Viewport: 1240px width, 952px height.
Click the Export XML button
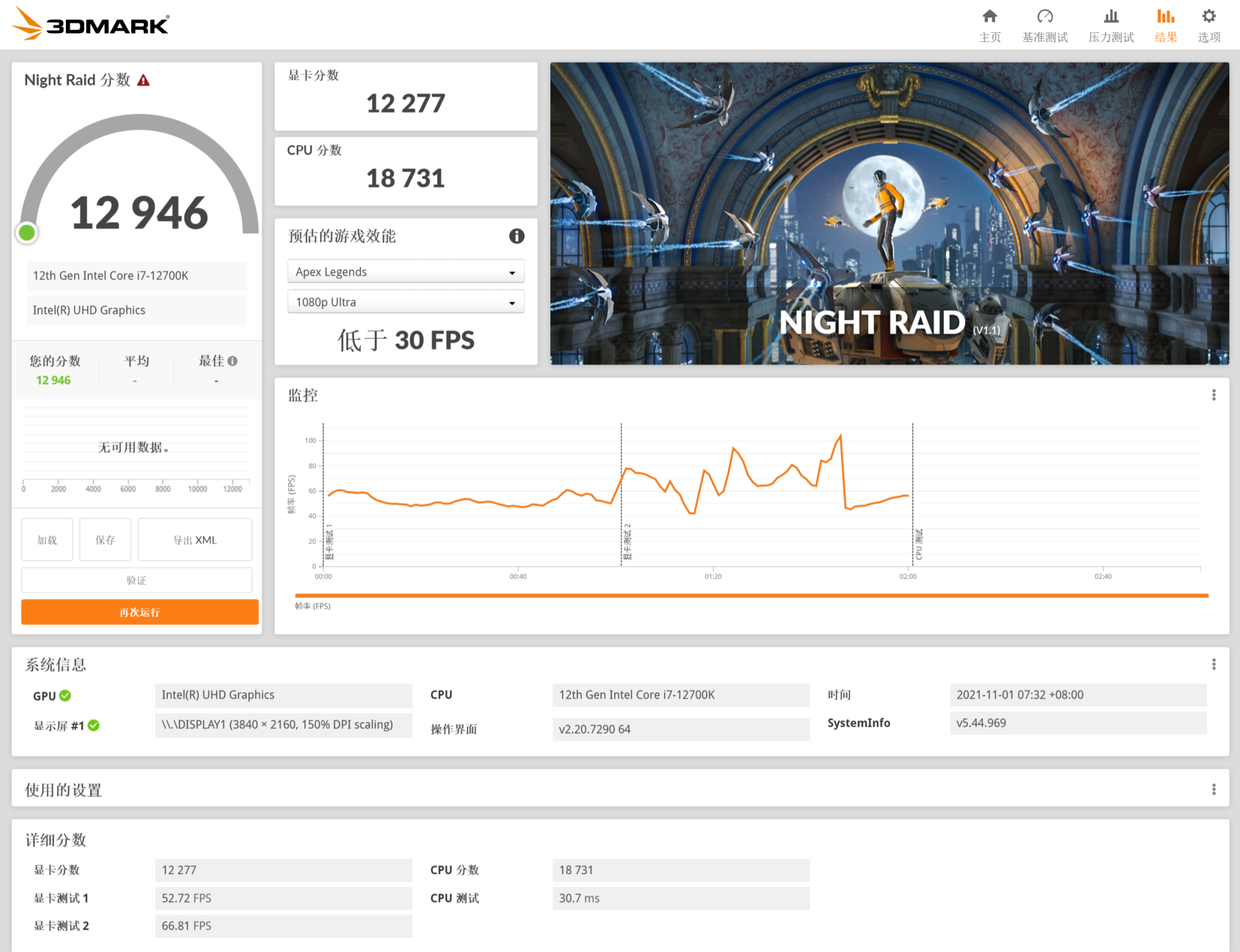pos(194,540)
